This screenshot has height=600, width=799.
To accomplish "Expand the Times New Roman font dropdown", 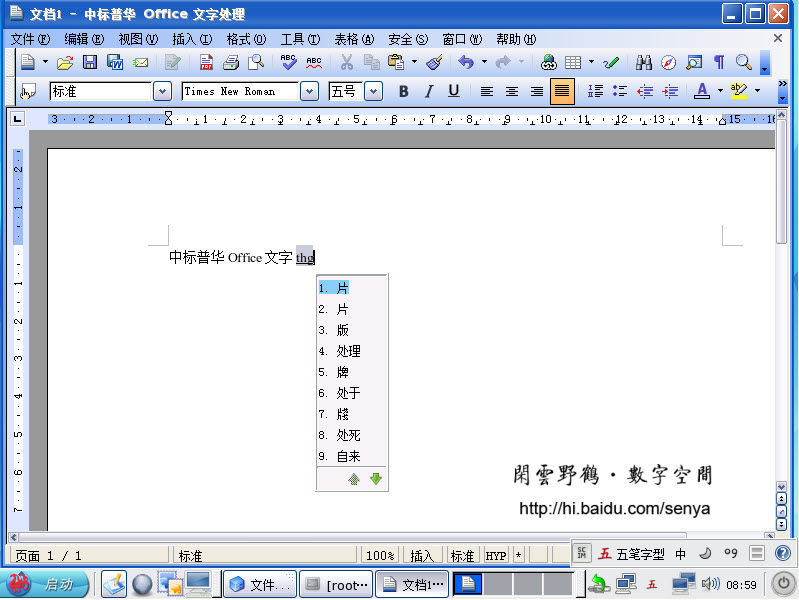I will tap(309, 92).
